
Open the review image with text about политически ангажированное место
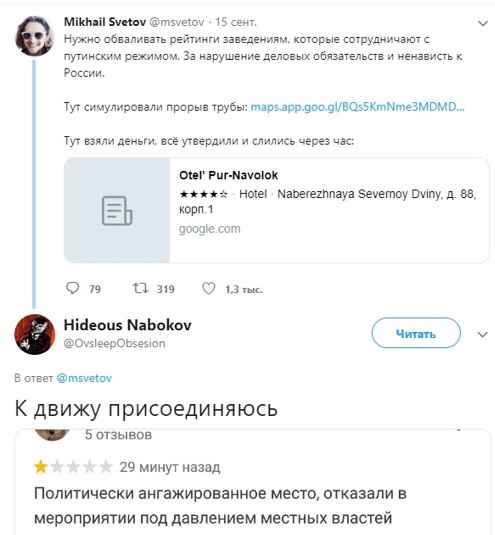[252, 482]
